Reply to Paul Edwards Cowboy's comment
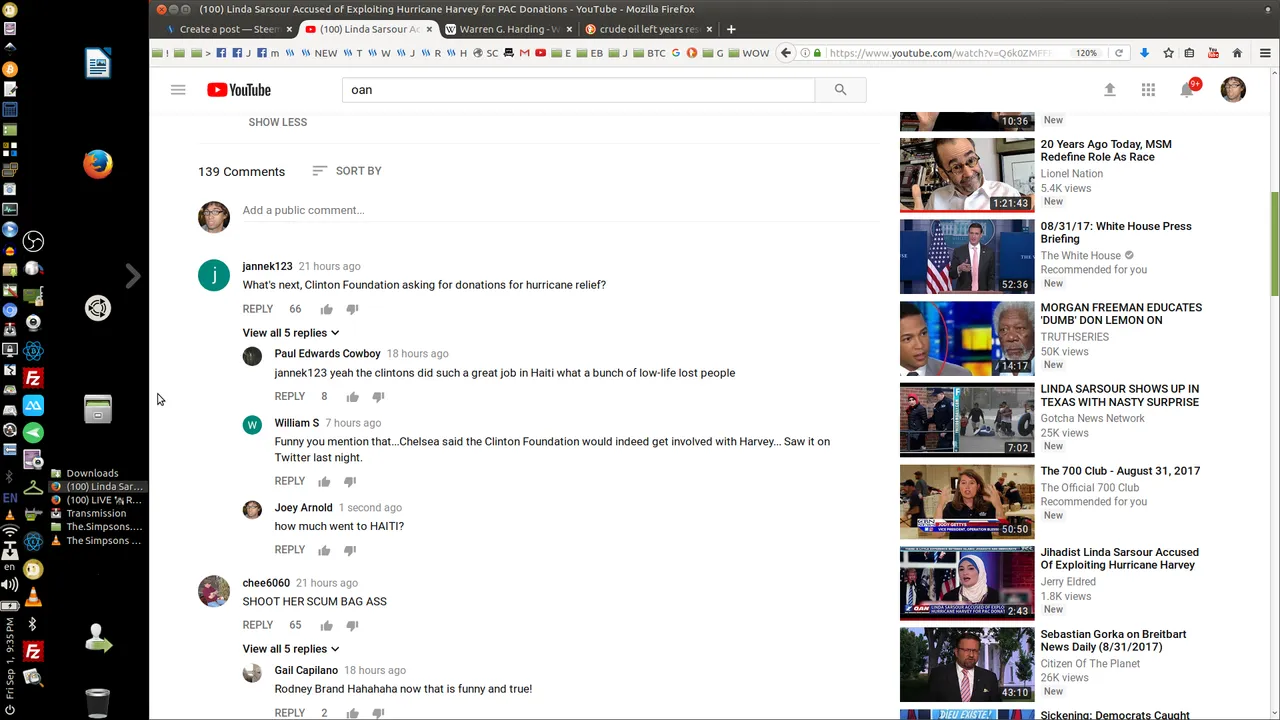This screenshot has width=1280, height=720. click(289, 397)
